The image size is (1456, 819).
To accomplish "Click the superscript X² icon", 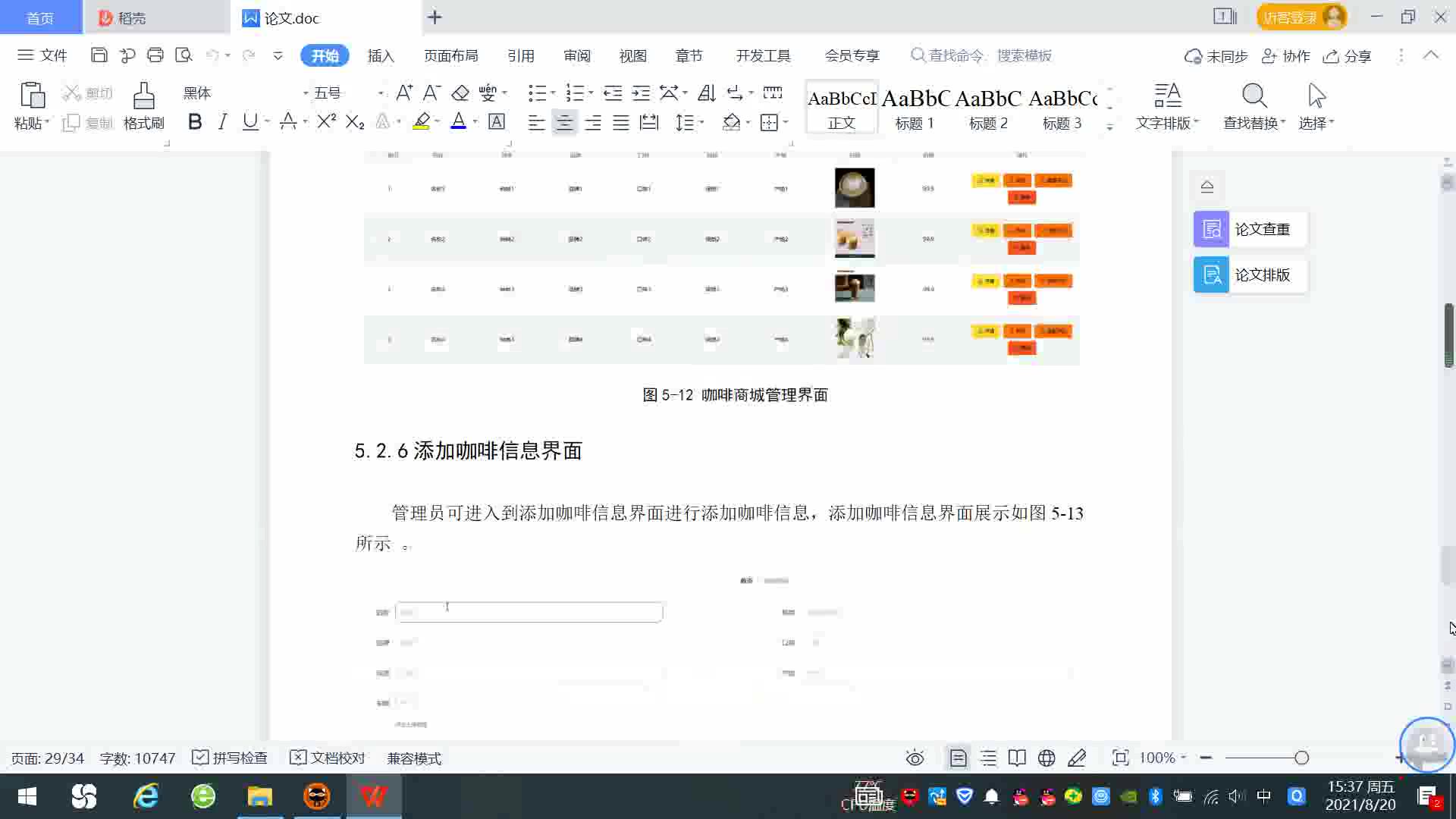I will [326, 122].
